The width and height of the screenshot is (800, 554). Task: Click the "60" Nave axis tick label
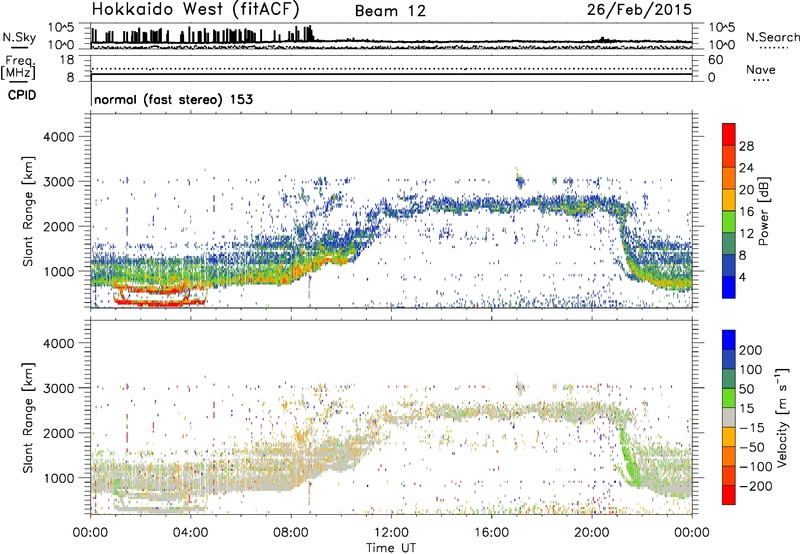click(715, 60)
